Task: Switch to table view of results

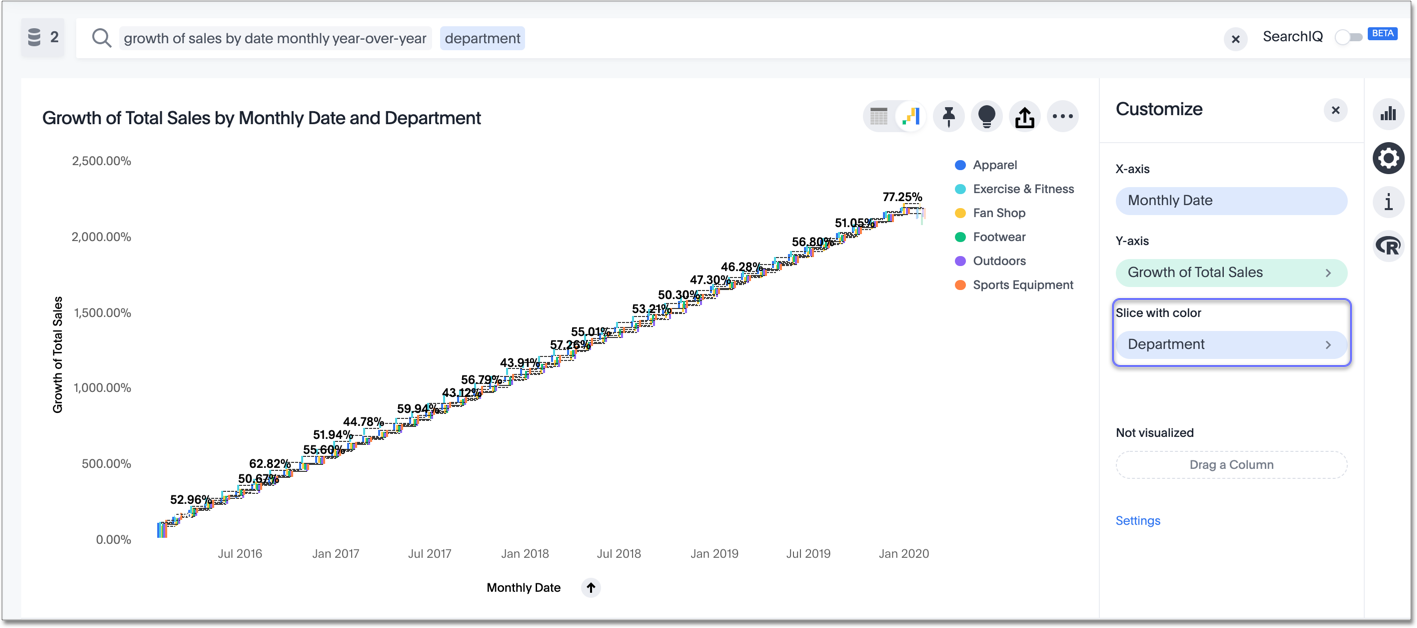Action: coord(879,116)
